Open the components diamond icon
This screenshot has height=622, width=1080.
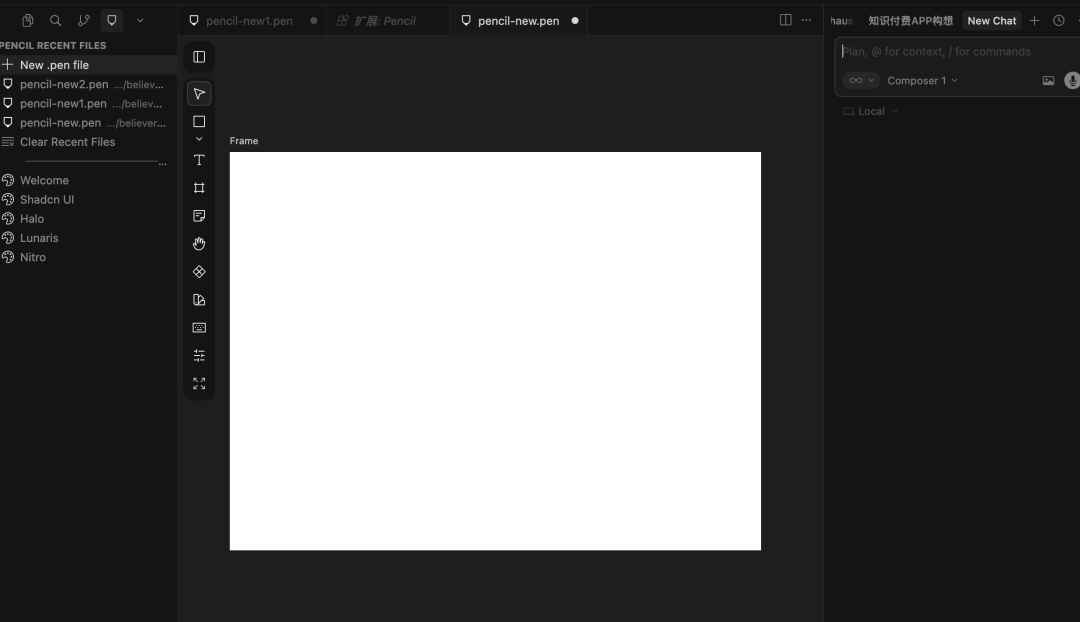coord(199,272)
